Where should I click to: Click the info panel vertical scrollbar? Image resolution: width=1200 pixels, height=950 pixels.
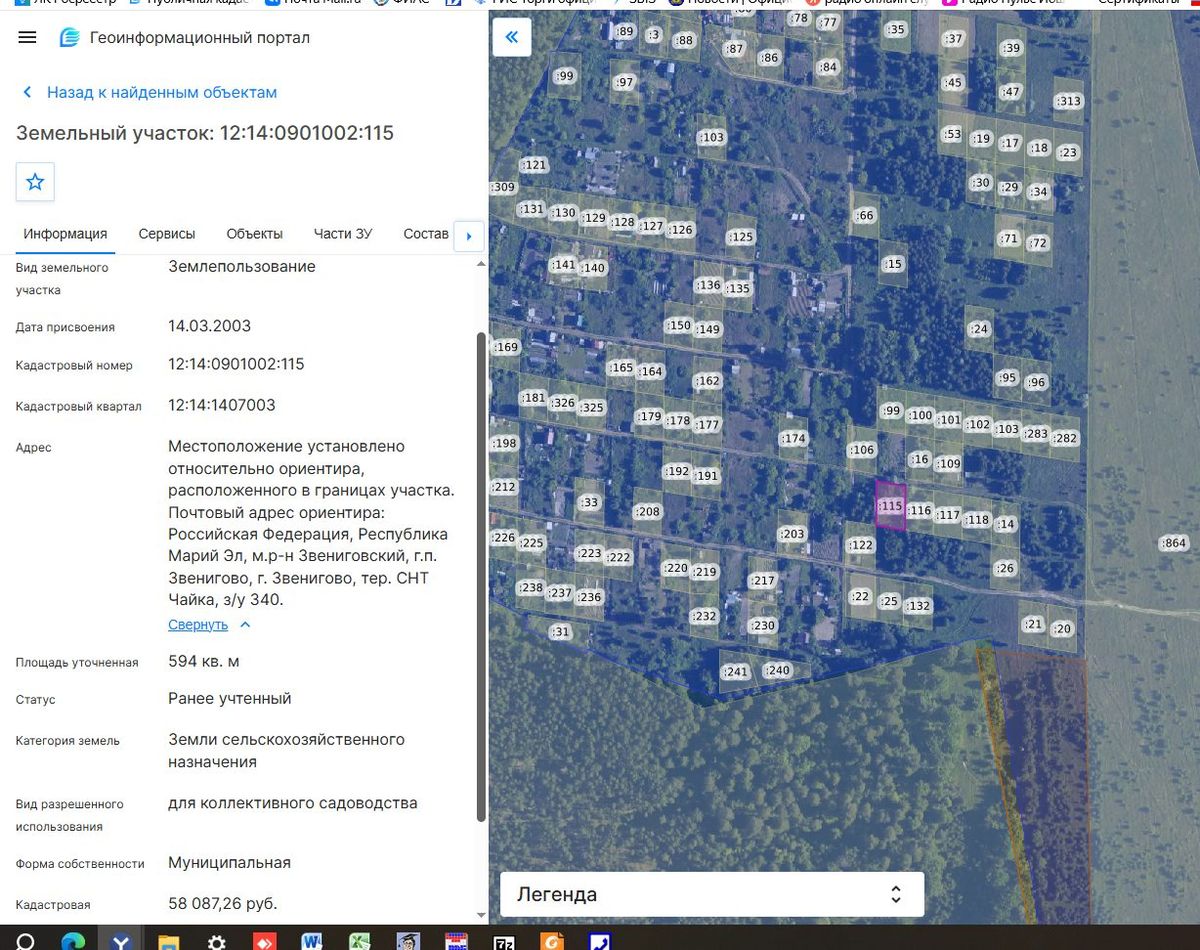point(482,576)
